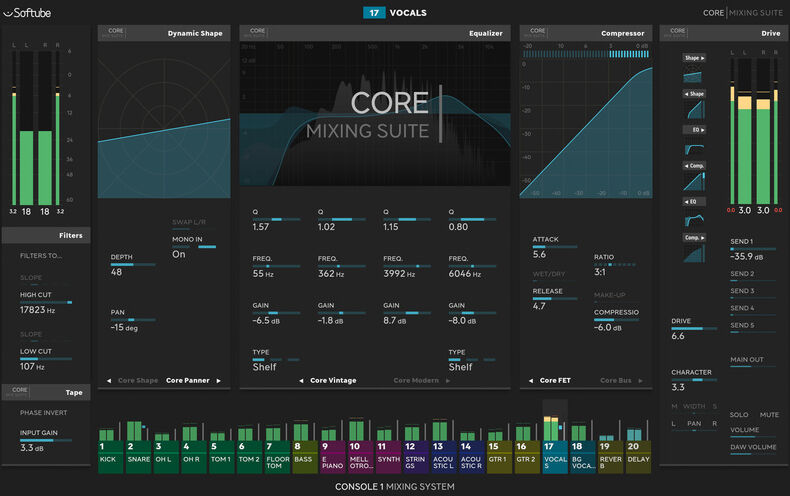Click the CORE badge in Equalizer header
The image size is (790, 496).
click(x=256, y=33)
